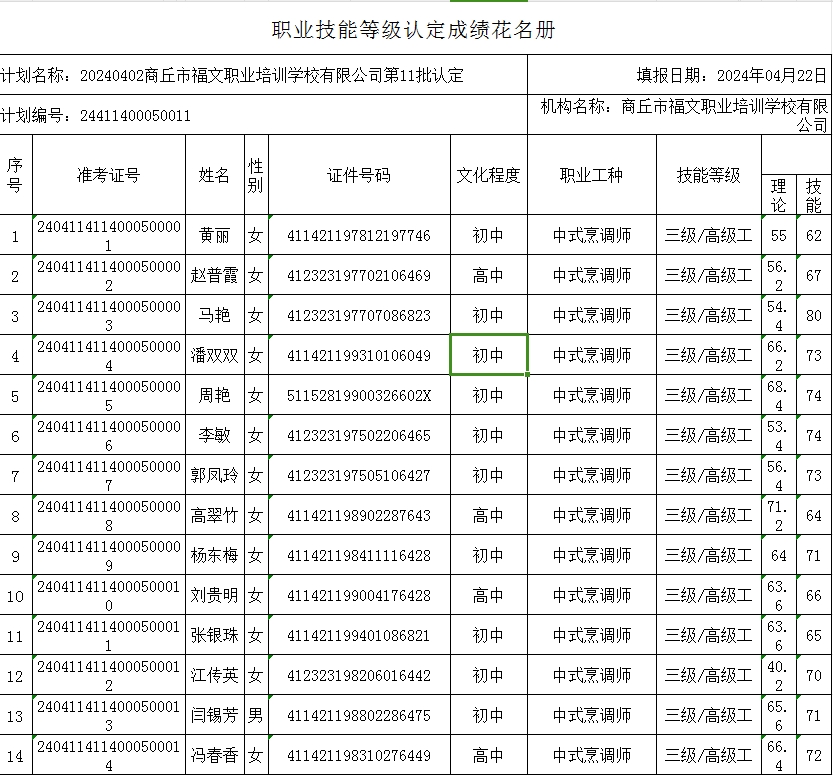Viewport: 833px width, 775px height.
Task: Click the 性别 column header
Action: [256, 175]
